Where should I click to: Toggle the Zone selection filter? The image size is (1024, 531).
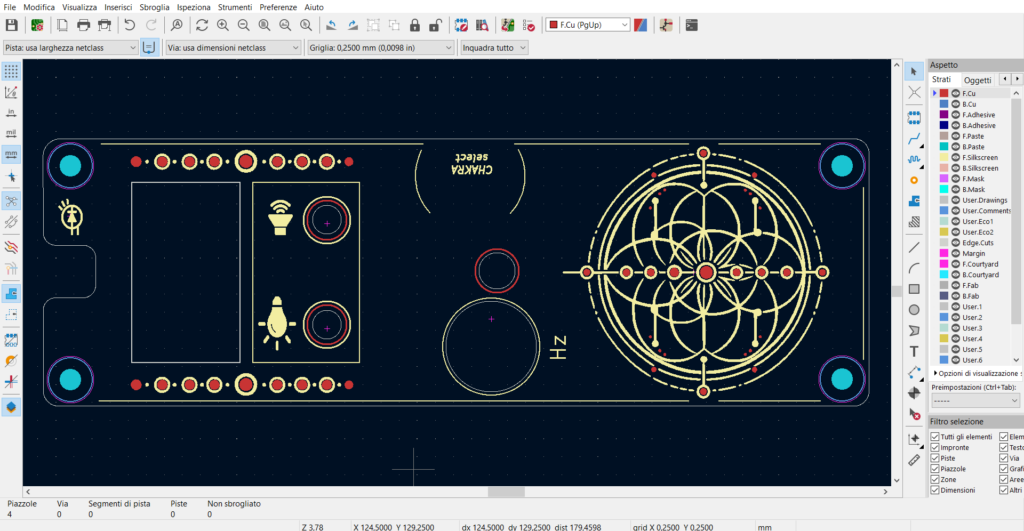(935, 479)
